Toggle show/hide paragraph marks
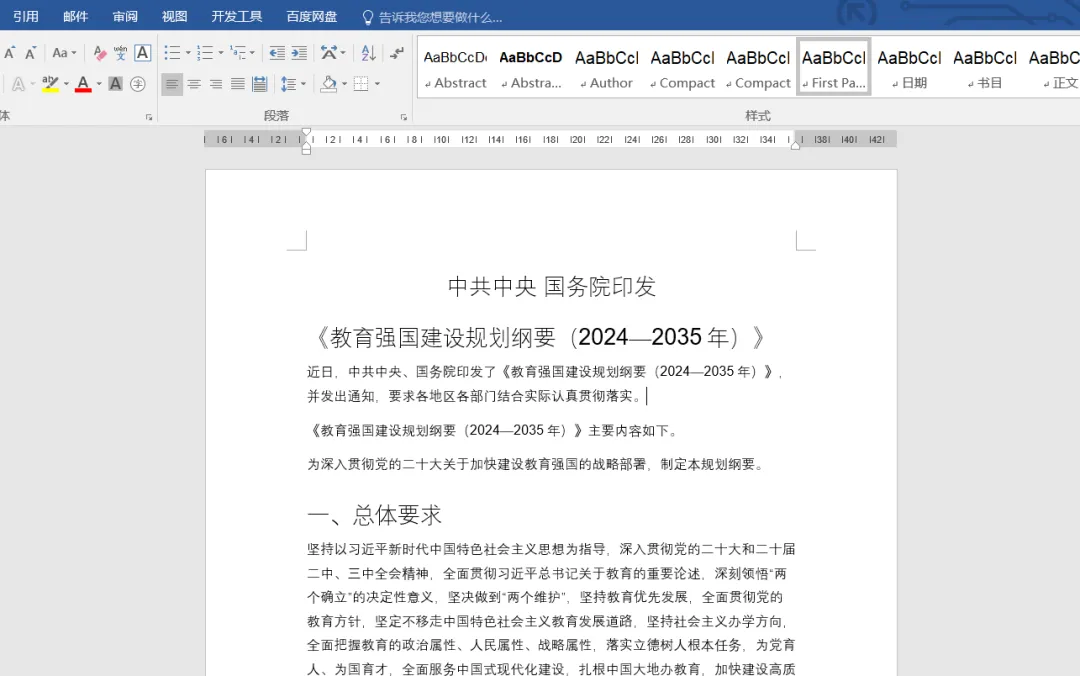The height and width of the screenshot is (676, 1080). click(397, 53)
